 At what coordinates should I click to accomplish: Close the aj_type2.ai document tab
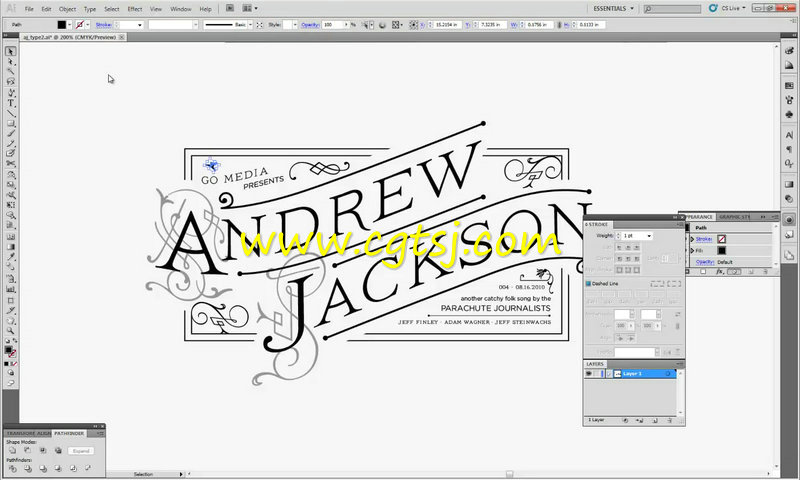pyautogui.click(x=122, y=37)
